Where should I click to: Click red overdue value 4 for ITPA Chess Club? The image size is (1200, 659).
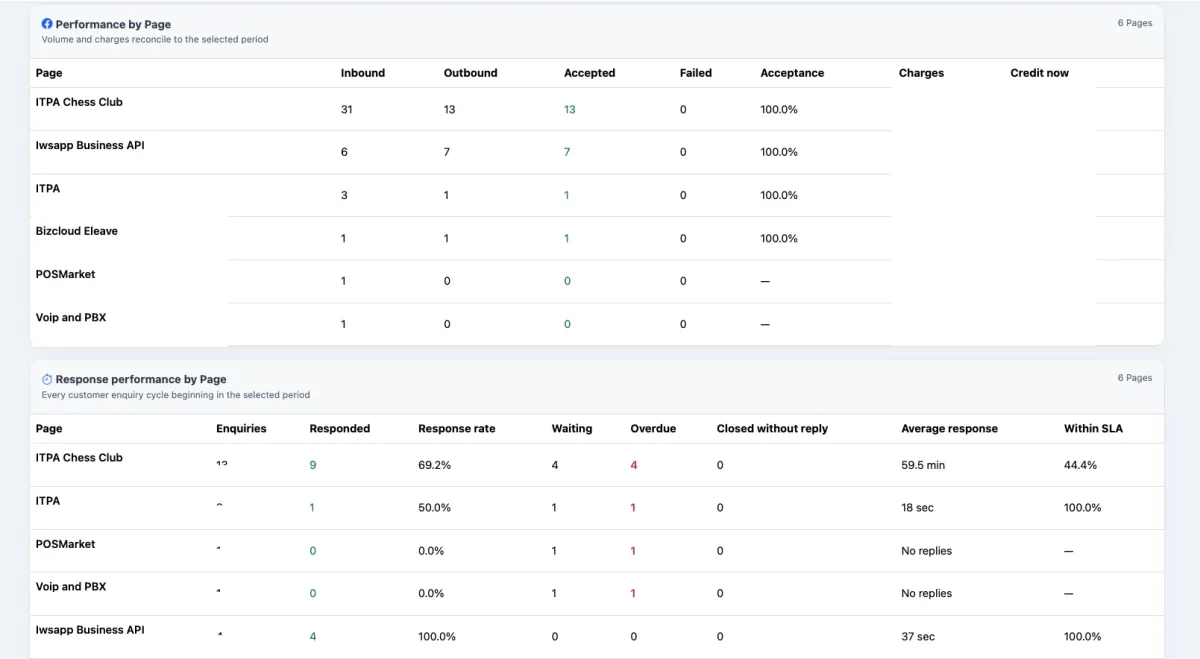633,465
